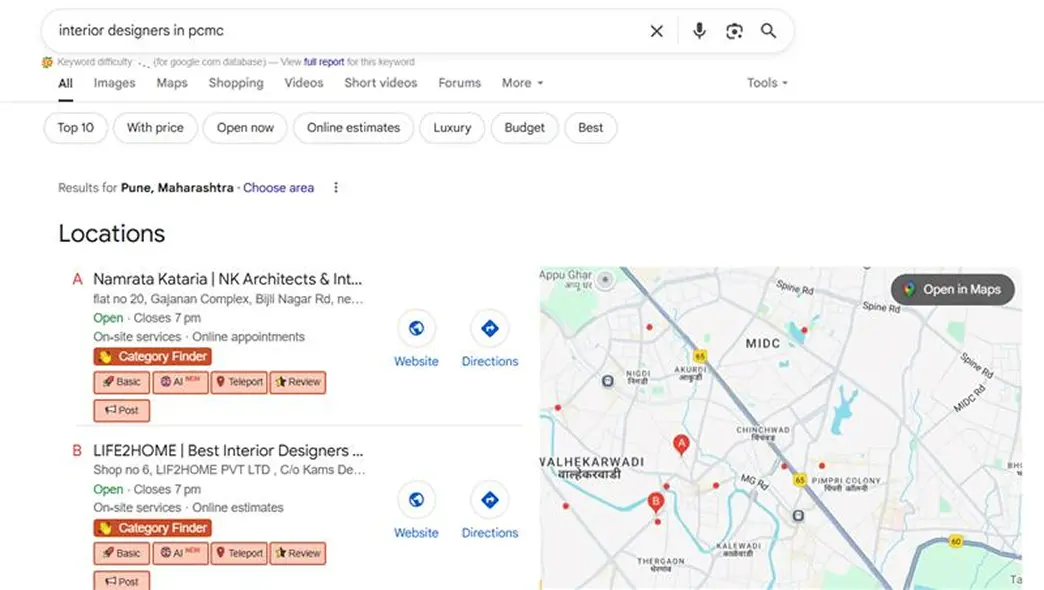Viewport: 1044px width, 590px height.
Task: Click the magnifying glass search icon
Action: click(768, 31)
